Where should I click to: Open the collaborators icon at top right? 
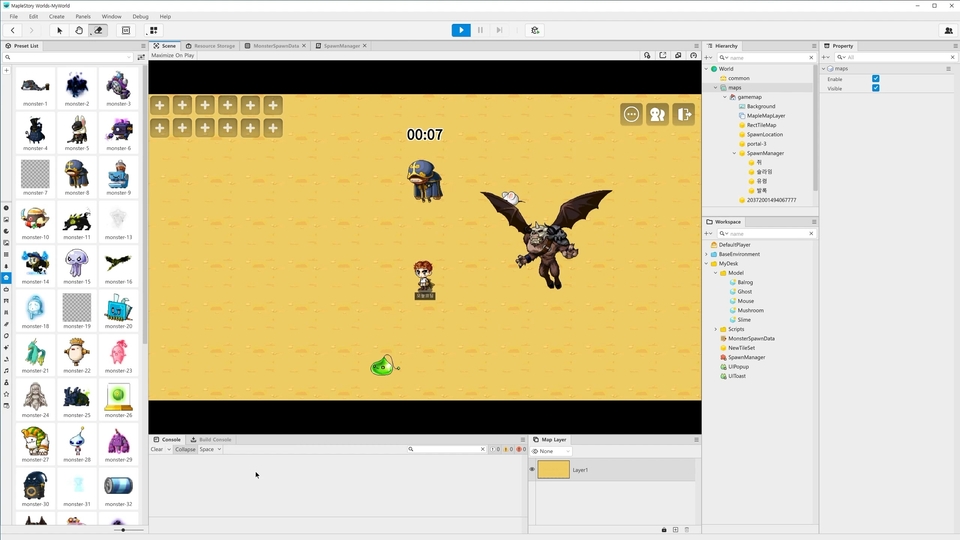[948, 30]
